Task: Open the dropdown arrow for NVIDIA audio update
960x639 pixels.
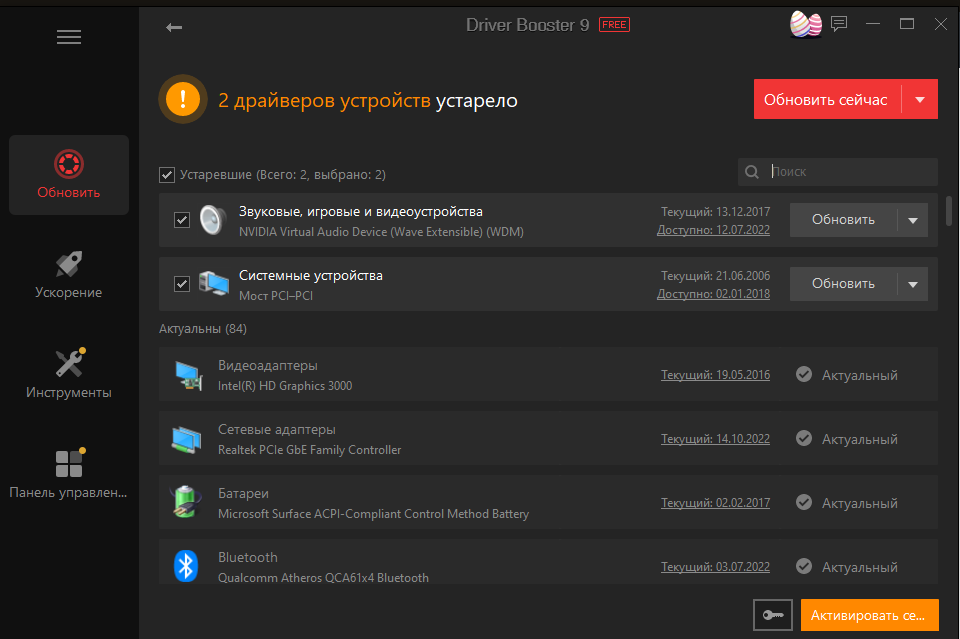Action: [x=913, y=220]
